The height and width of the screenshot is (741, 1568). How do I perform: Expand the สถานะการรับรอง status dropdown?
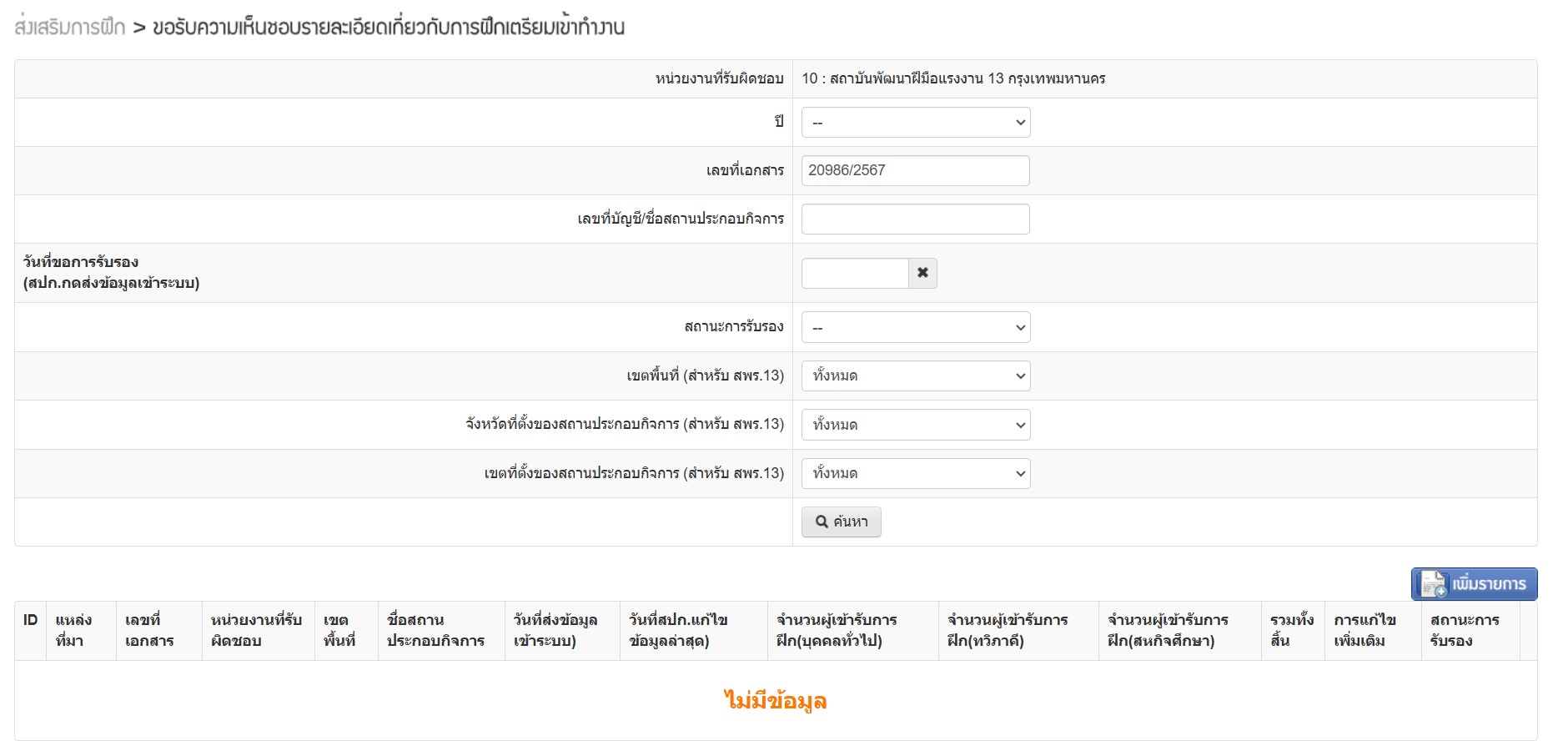[x=915, y=327]
